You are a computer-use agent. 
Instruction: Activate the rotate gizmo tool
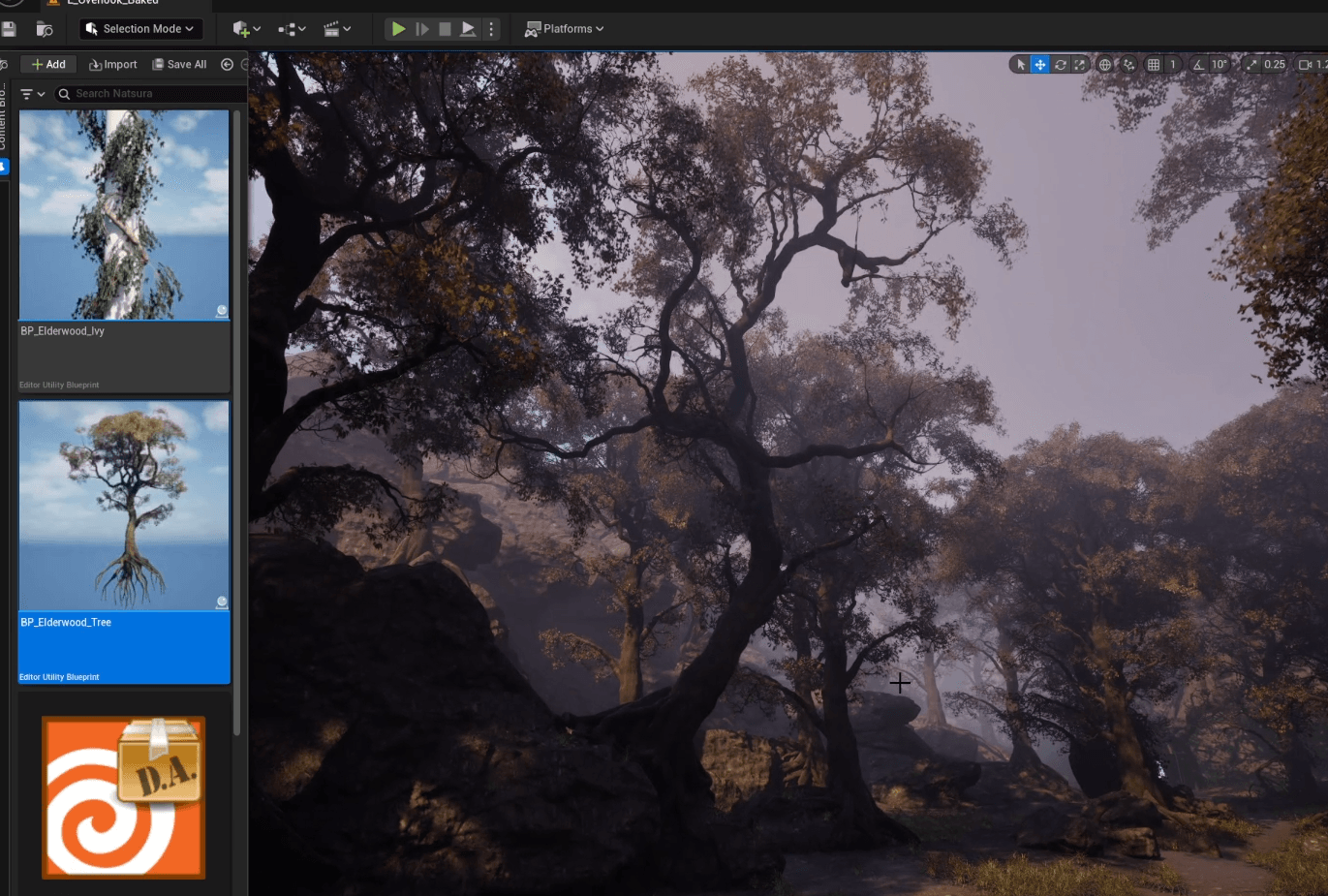click(1060, 65)
